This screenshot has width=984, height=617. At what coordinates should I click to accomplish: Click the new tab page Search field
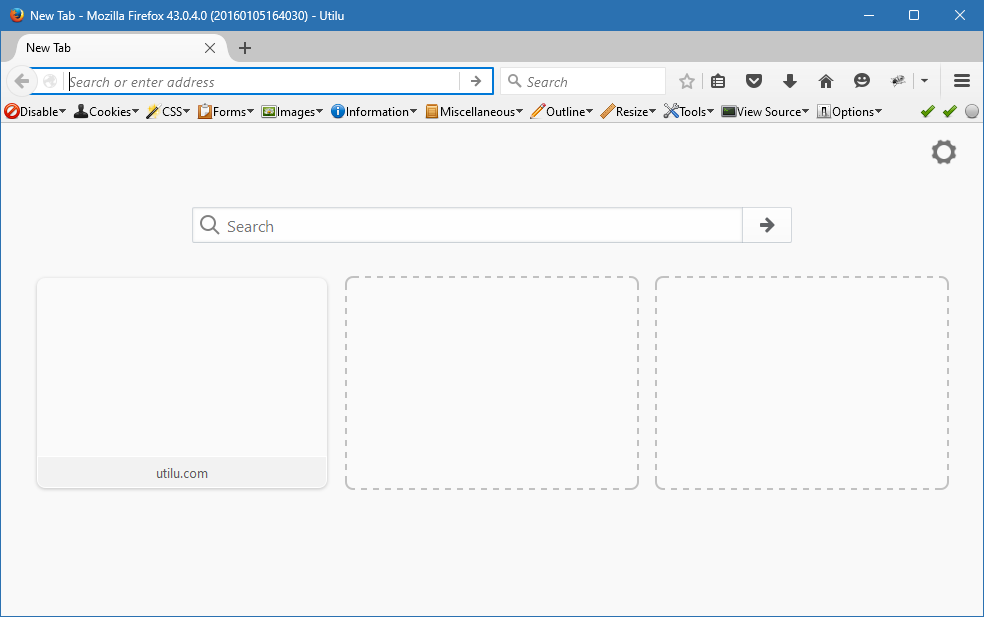tap(467, 225)
